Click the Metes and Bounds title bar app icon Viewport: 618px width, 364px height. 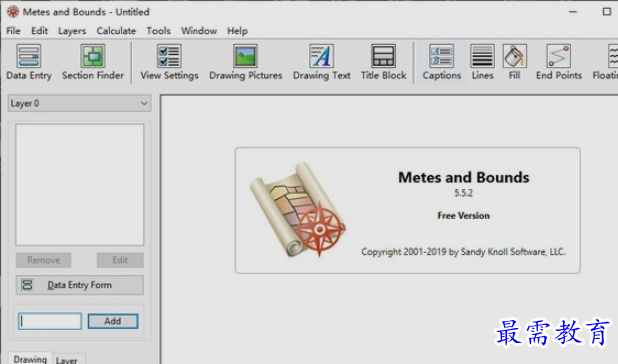tap(13, 12)
